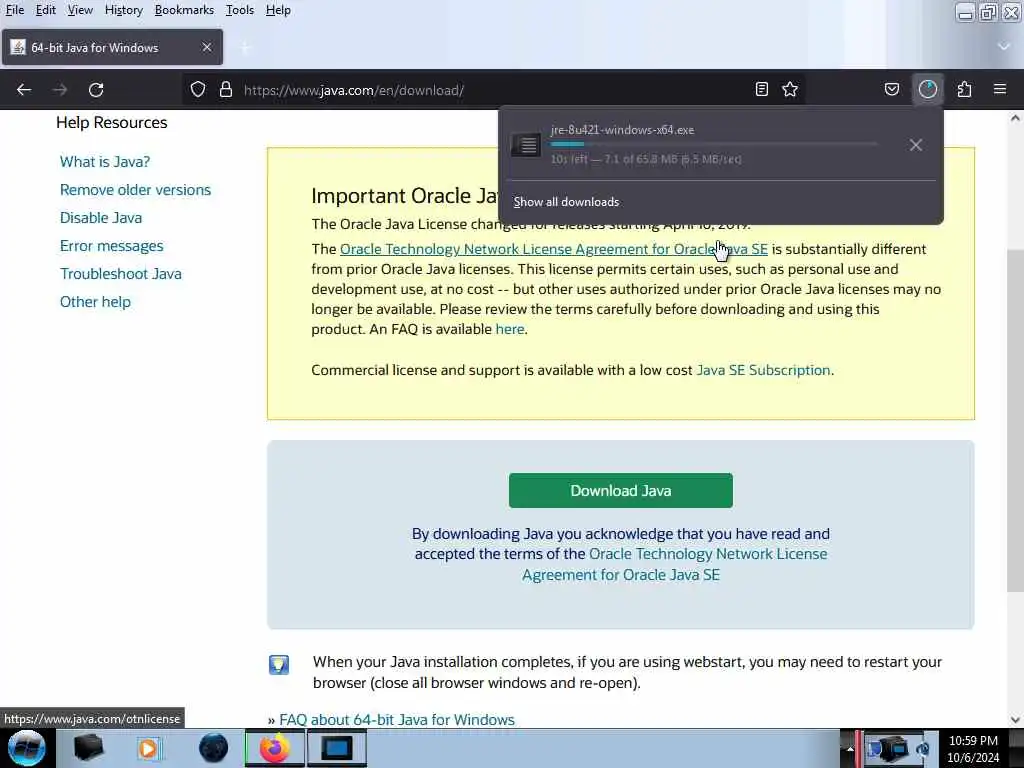
Task: Click Show all downloads
Action: 566,202
